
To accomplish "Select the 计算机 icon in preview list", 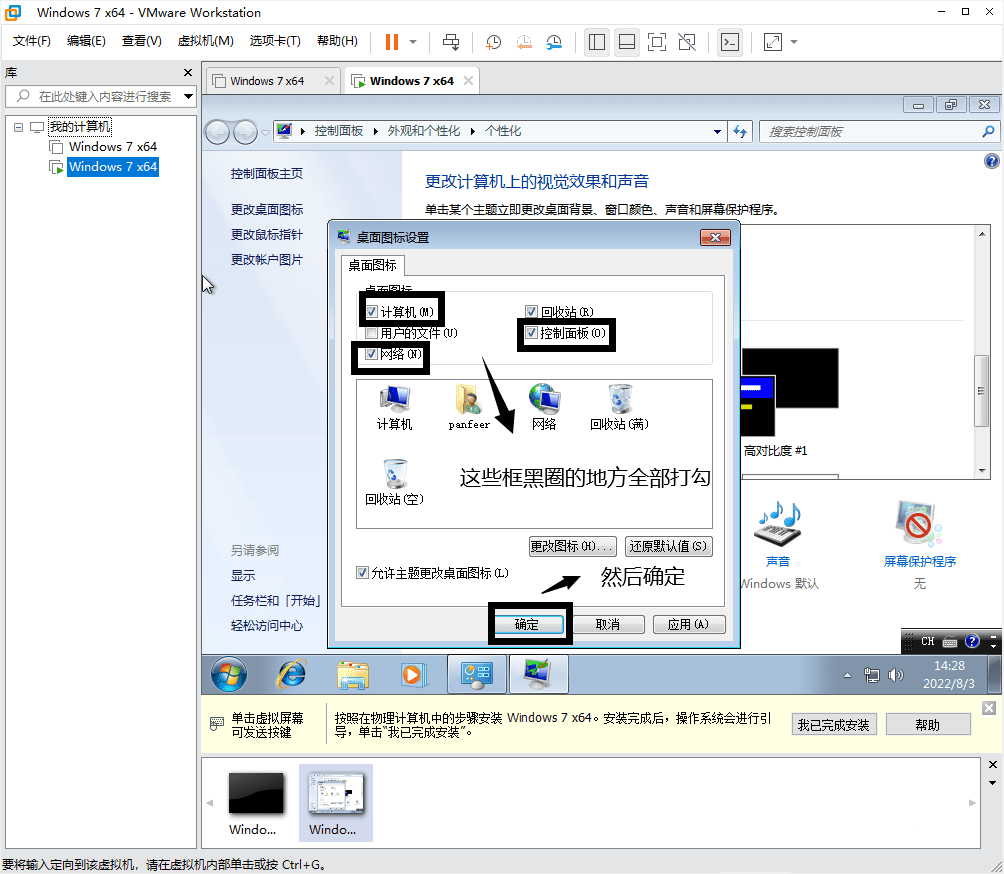I will click(394, 409).
